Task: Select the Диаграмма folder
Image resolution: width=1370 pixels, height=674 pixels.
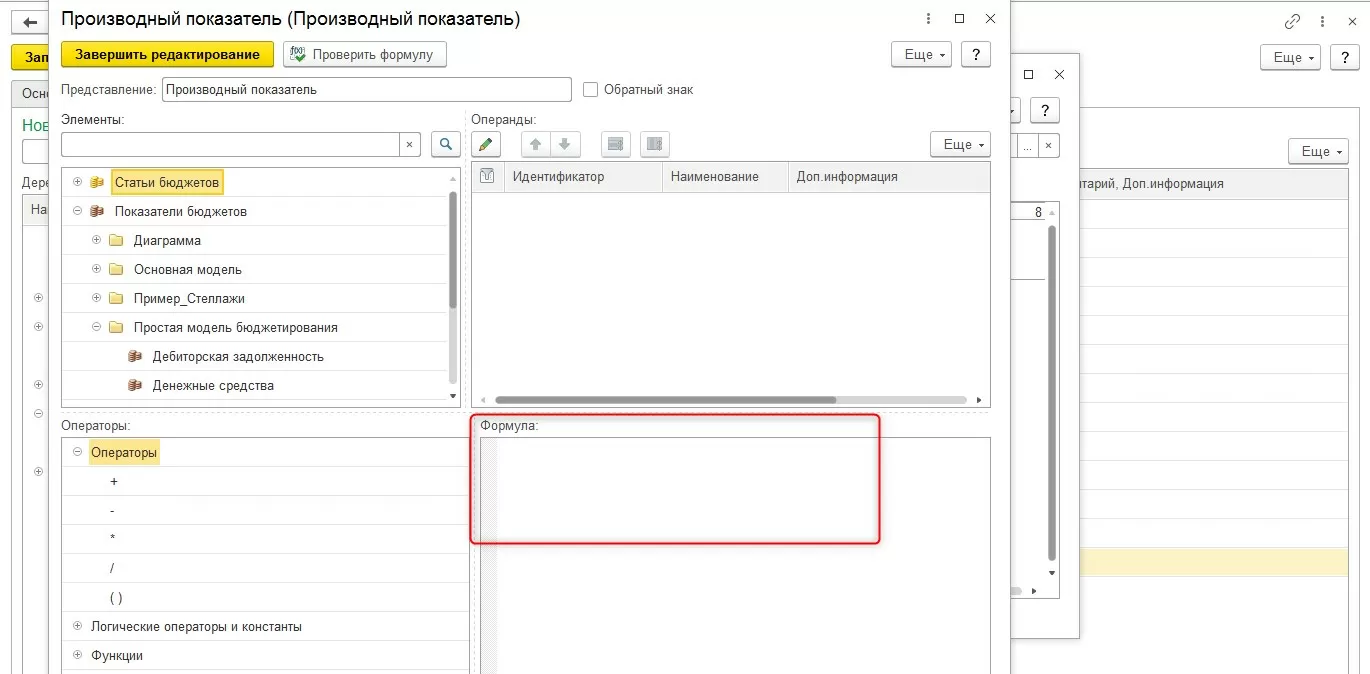Action: tap(167, 240)
